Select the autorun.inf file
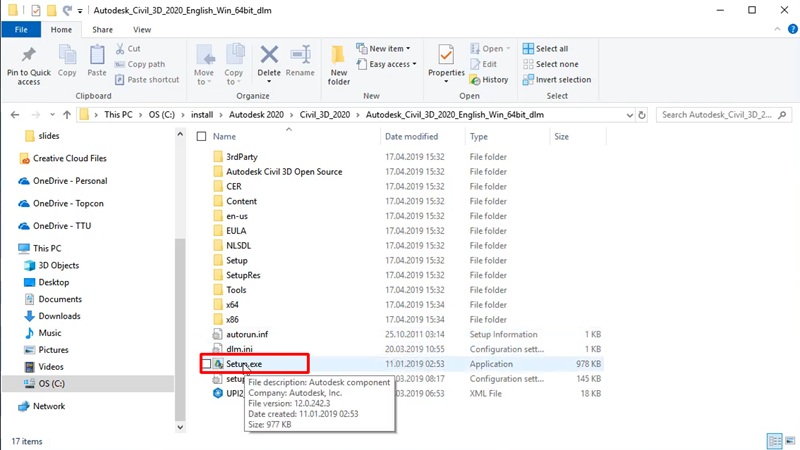The image size is (800, 450). click(x=247, y=334)
